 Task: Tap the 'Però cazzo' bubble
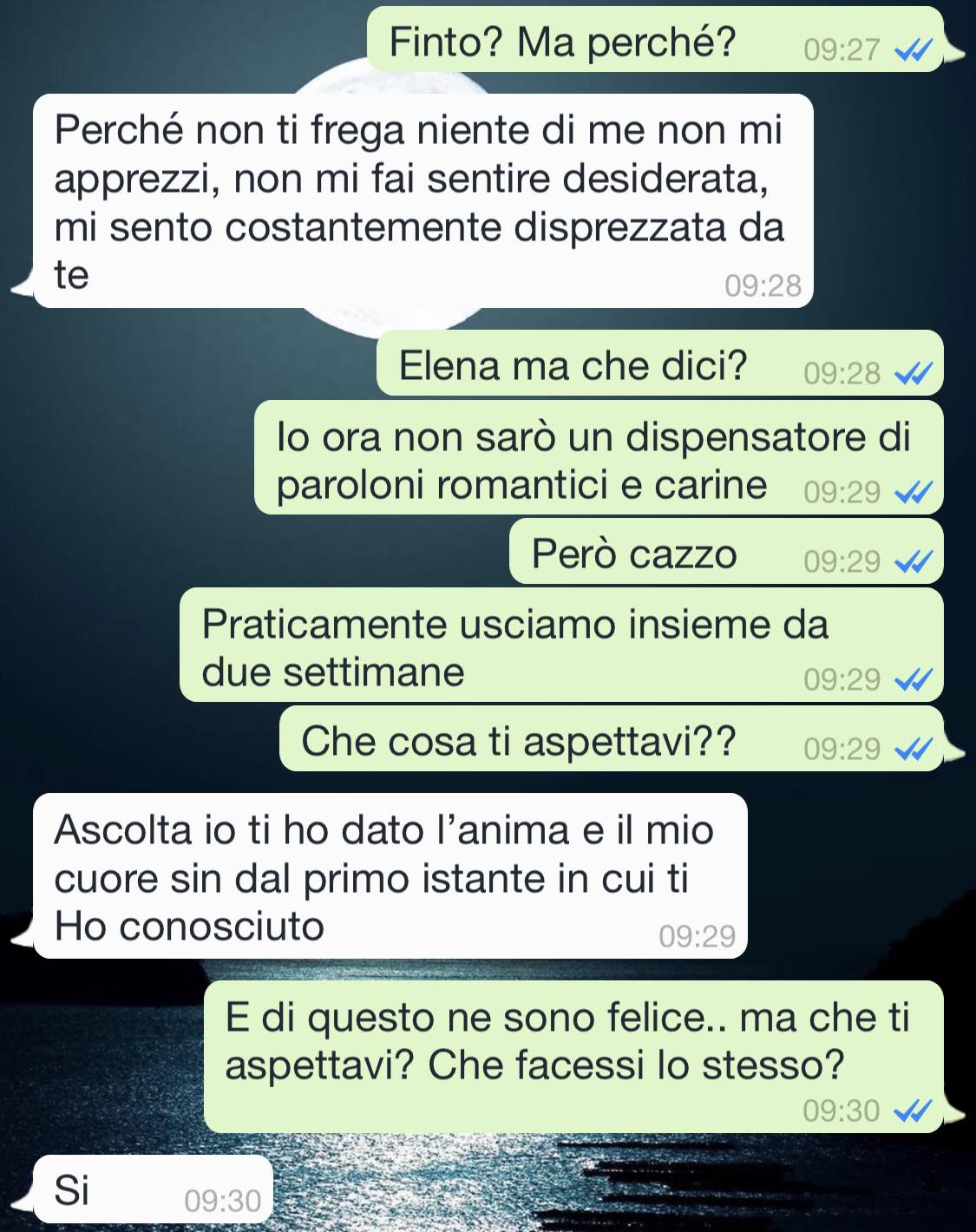[726, 552]
